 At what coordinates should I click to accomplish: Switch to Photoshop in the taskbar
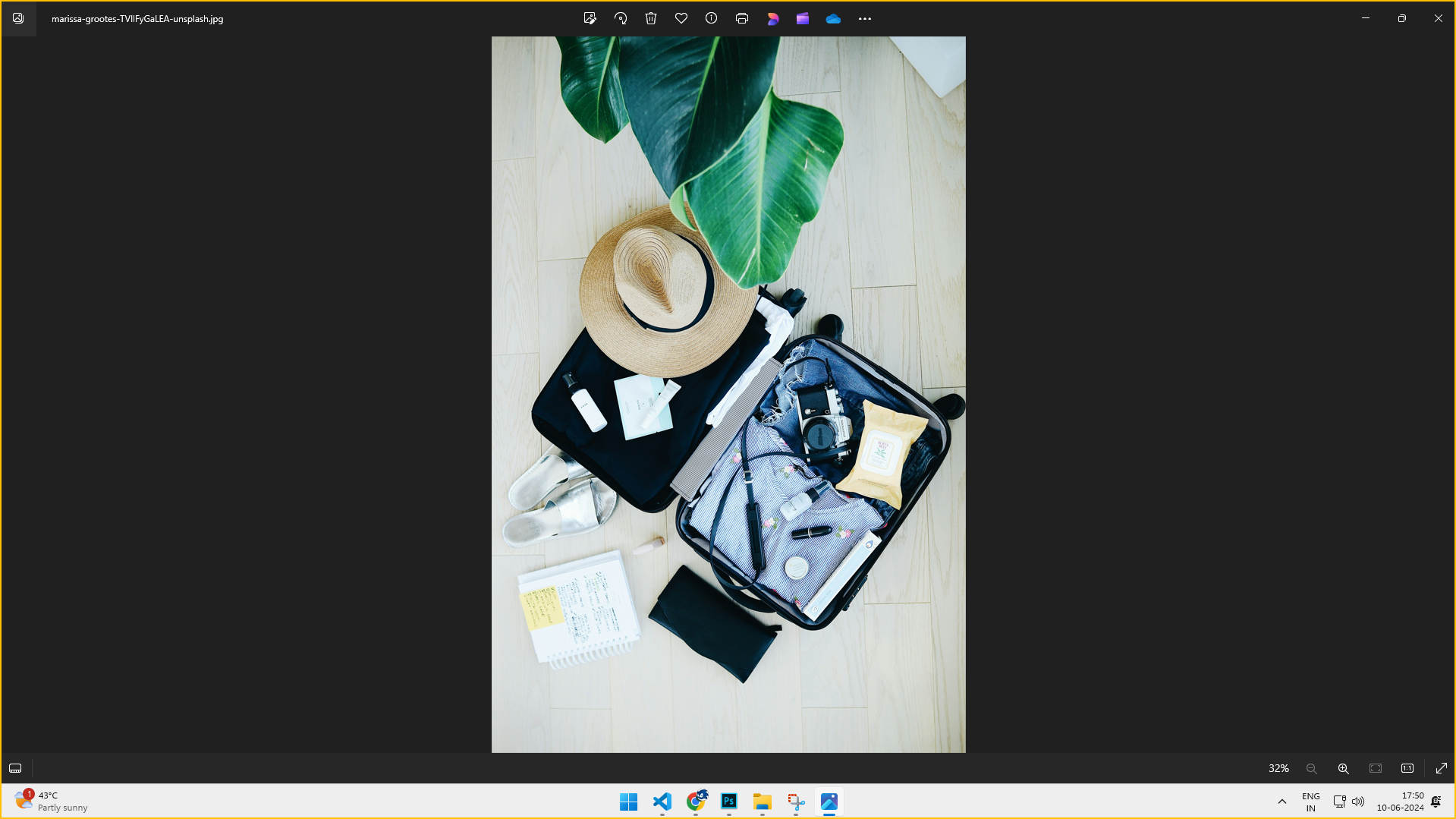pyautogui.click(x=729, y=802)
